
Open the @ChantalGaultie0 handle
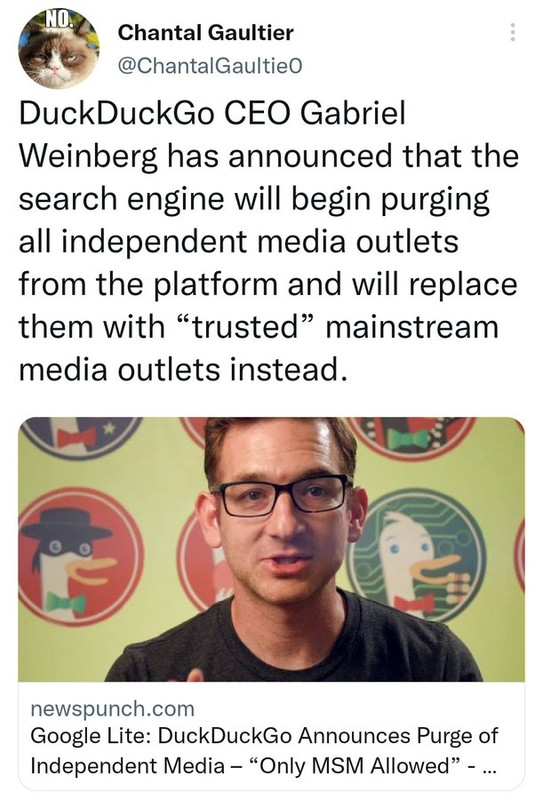coord(210,65)
